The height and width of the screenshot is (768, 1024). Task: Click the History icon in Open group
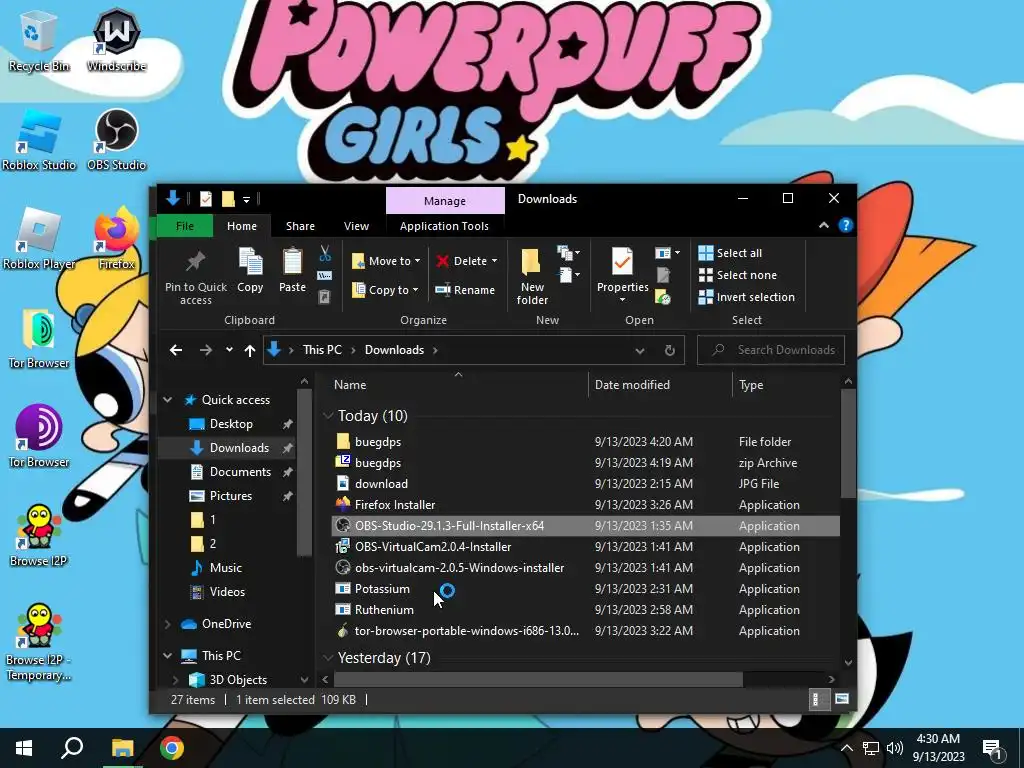click(664, 297)
